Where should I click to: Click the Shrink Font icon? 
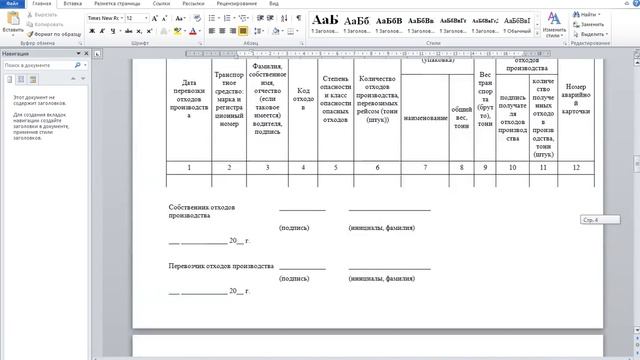click(x=164, y=18)
